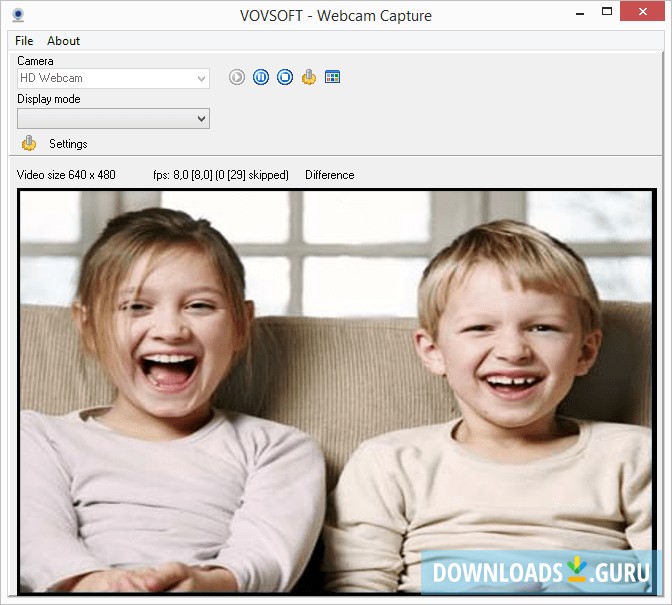Open the File menu
The image size is (672, 605).
click(24, 41)
